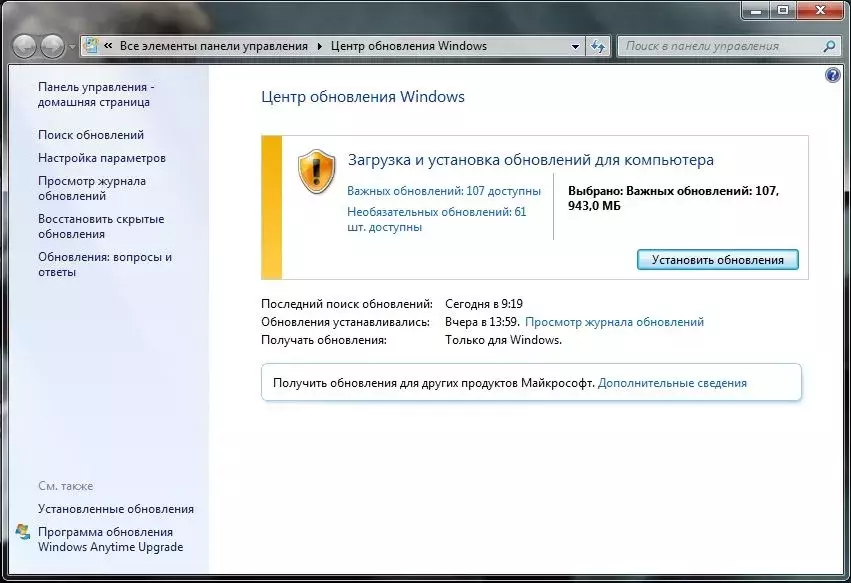Open 'Установленные обновления' under См. также
Screen dimensions: 851x583
click(x=116, y=509)
